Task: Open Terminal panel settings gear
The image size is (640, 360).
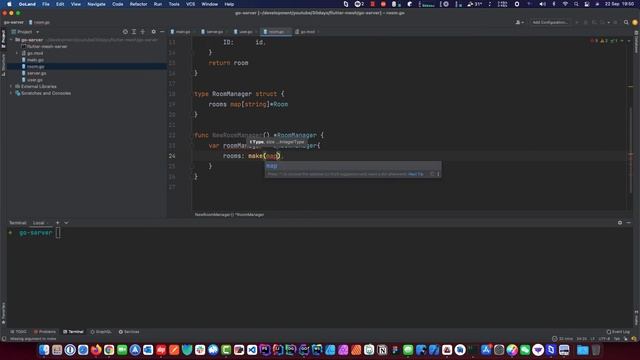Action: click(620, 223)
